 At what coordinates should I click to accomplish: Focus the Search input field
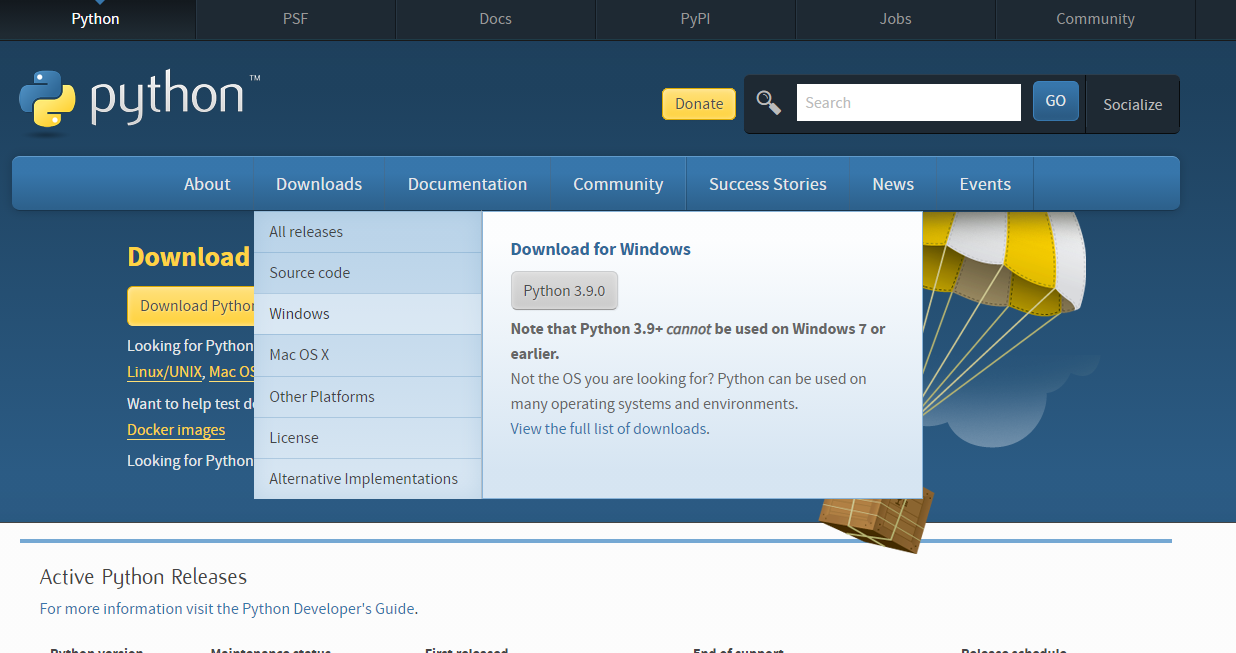[x=908, y=102]
